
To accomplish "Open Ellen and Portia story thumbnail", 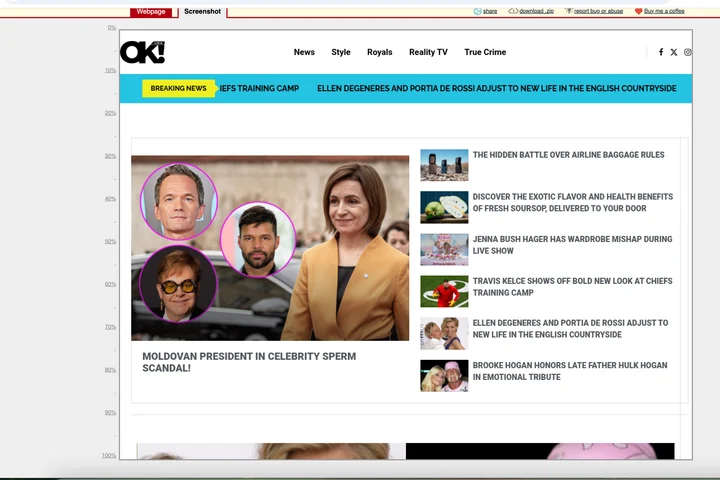I will [x=444, y=333].
